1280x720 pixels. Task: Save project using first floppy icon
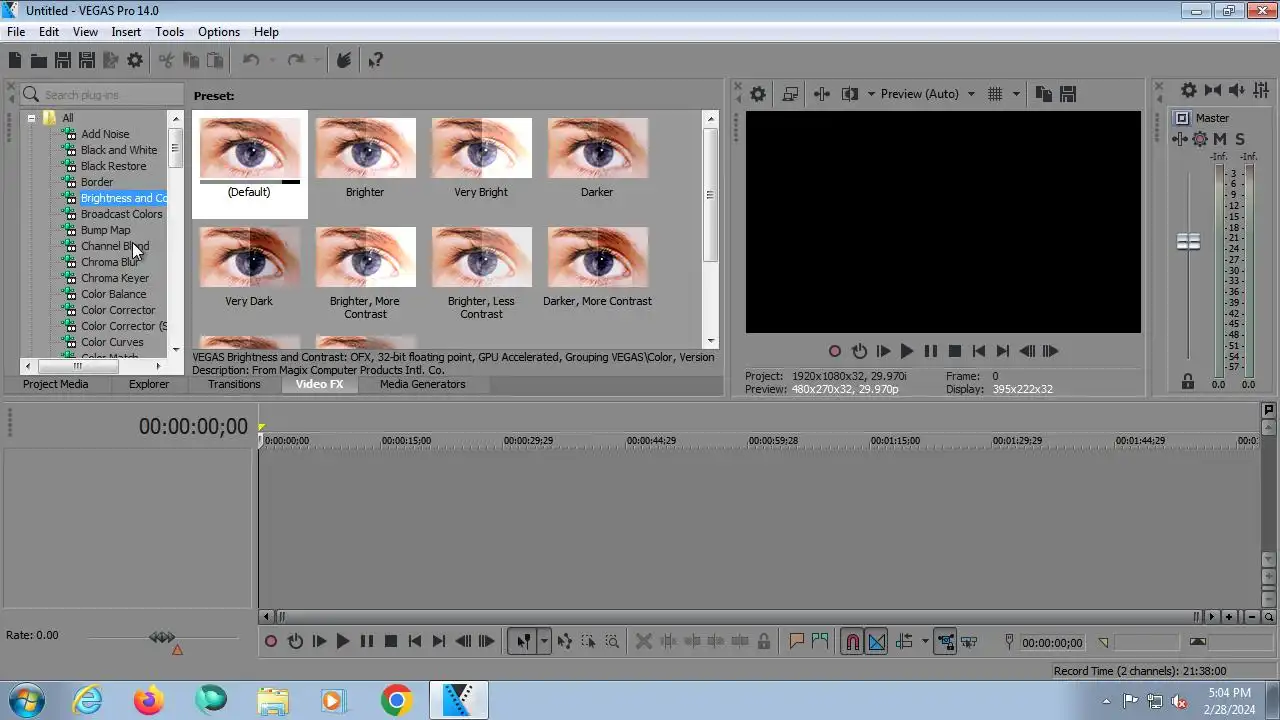(63, 61)
